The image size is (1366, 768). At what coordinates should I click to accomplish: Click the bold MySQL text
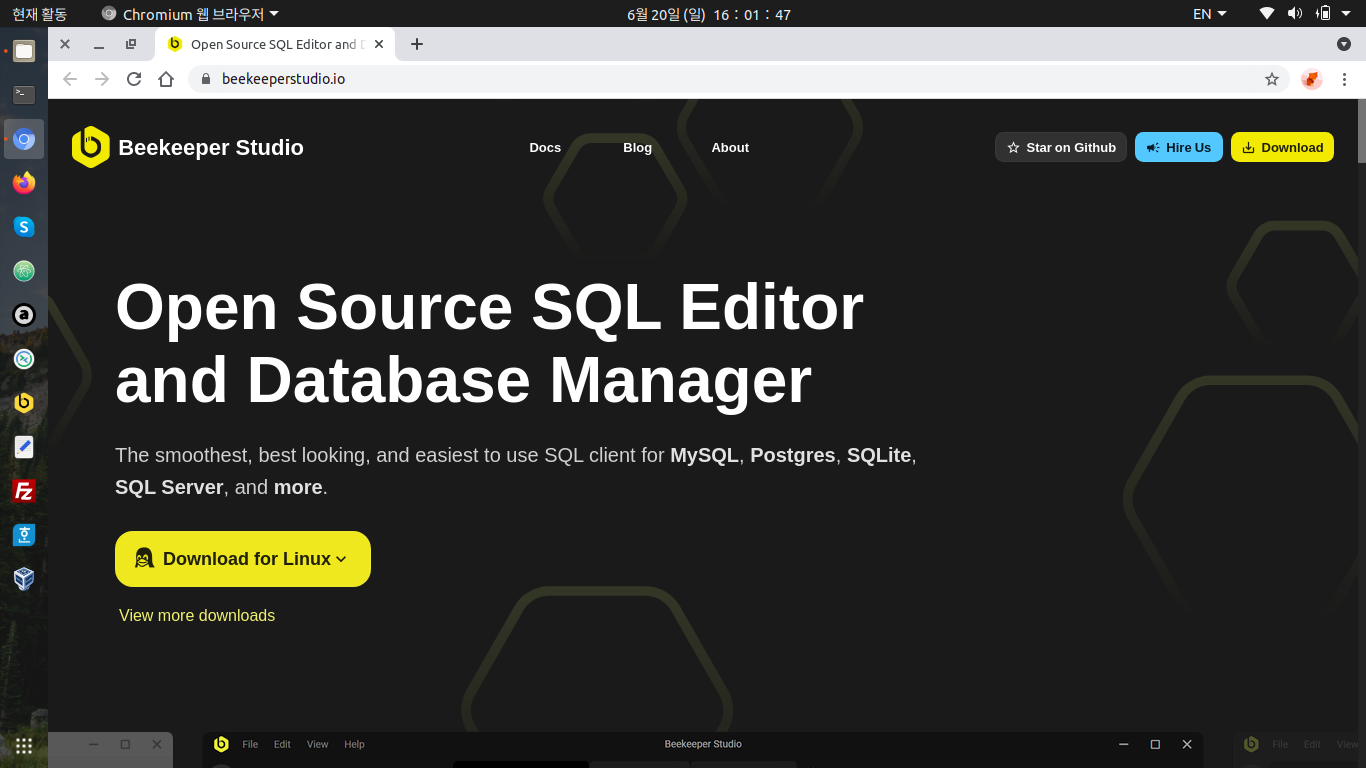tap(704, 455)
